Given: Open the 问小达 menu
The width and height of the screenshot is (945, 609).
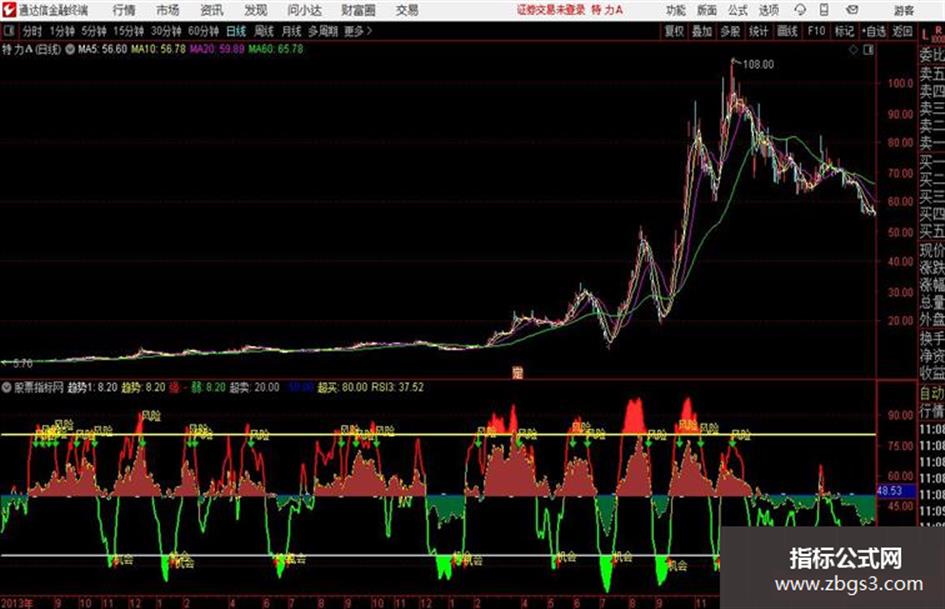Looking at the screenshot, I should coord(304,10).
